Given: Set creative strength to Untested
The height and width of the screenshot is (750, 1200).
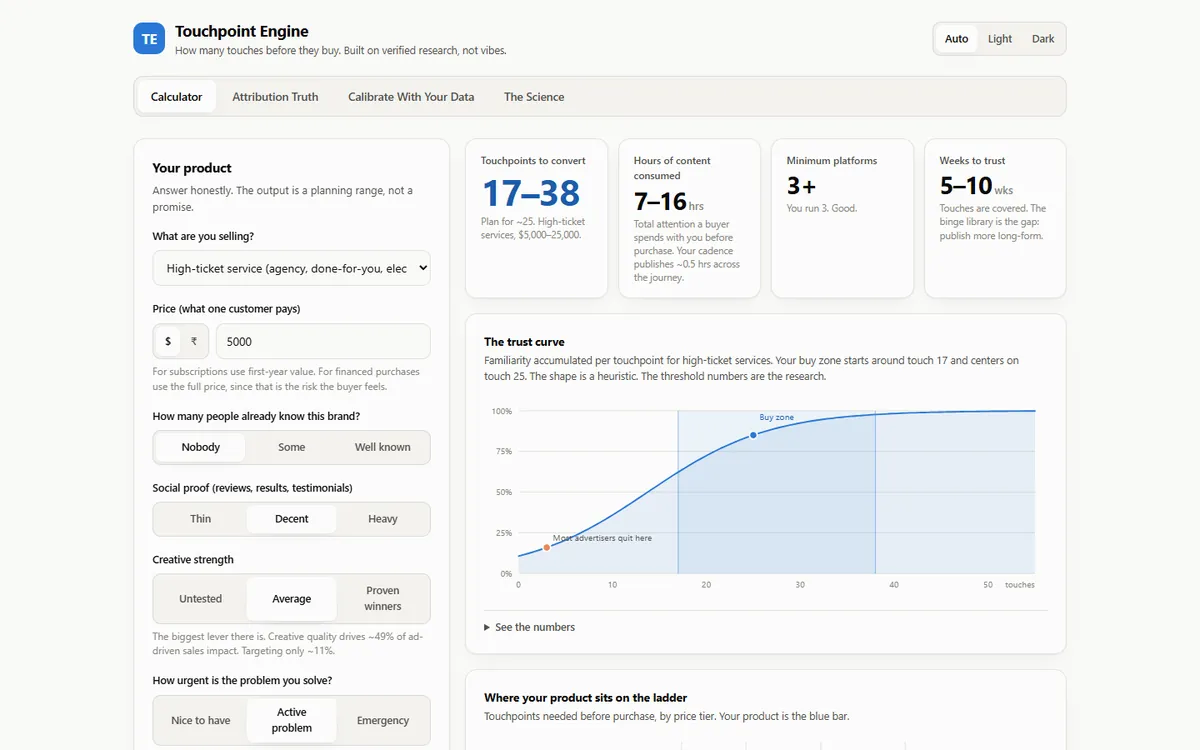Looking at the screenshot, I should (x=201, y=599).
